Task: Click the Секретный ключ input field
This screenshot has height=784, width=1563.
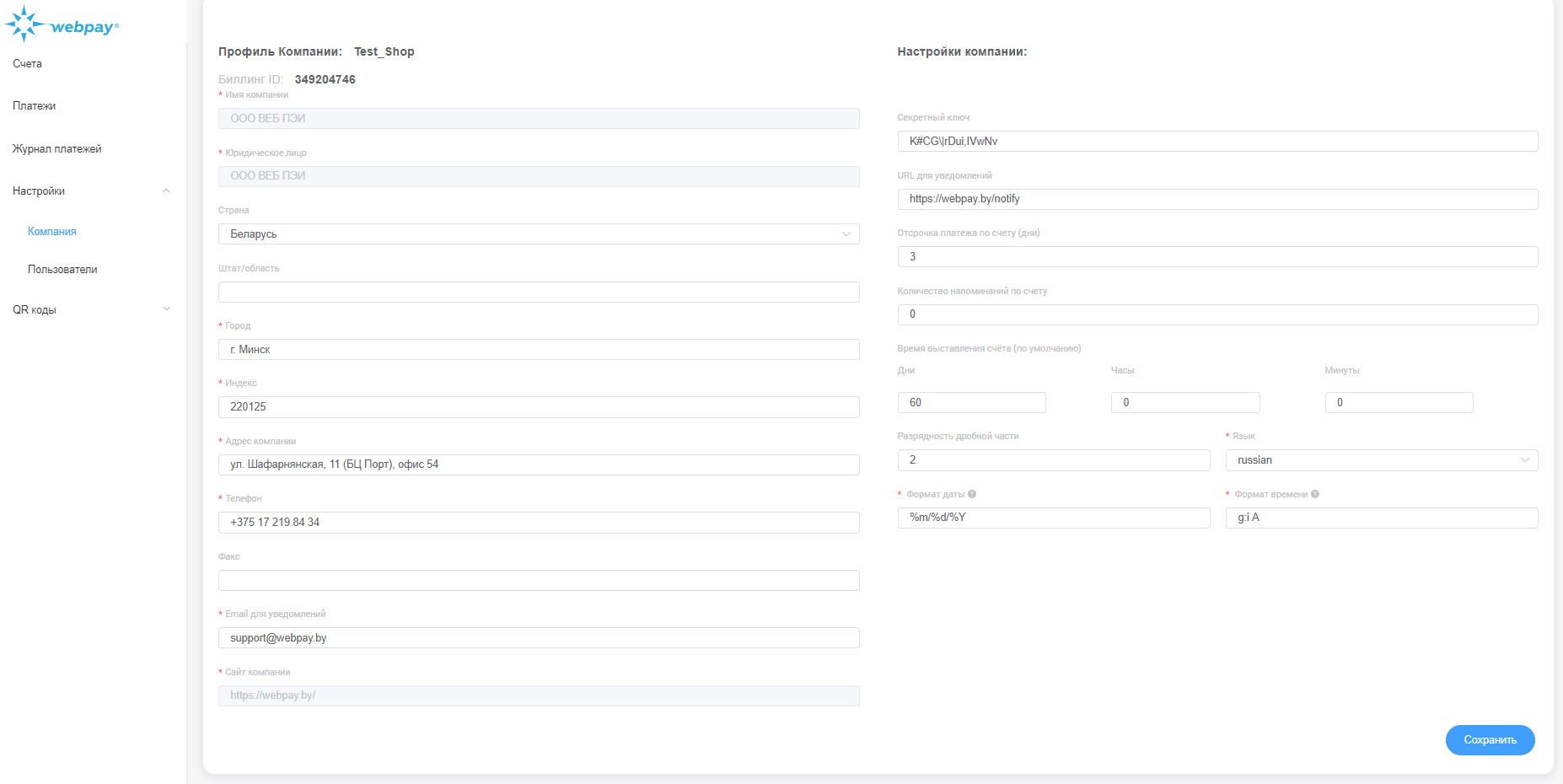Action: tap(1217, 142)
